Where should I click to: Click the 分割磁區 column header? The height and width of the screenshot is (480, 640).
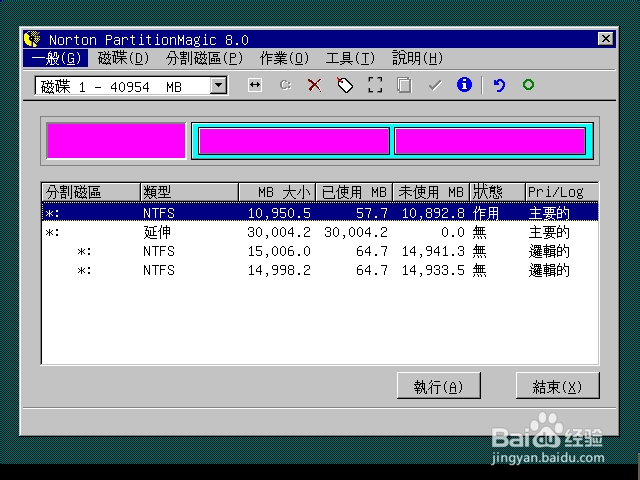click(91, 192)
